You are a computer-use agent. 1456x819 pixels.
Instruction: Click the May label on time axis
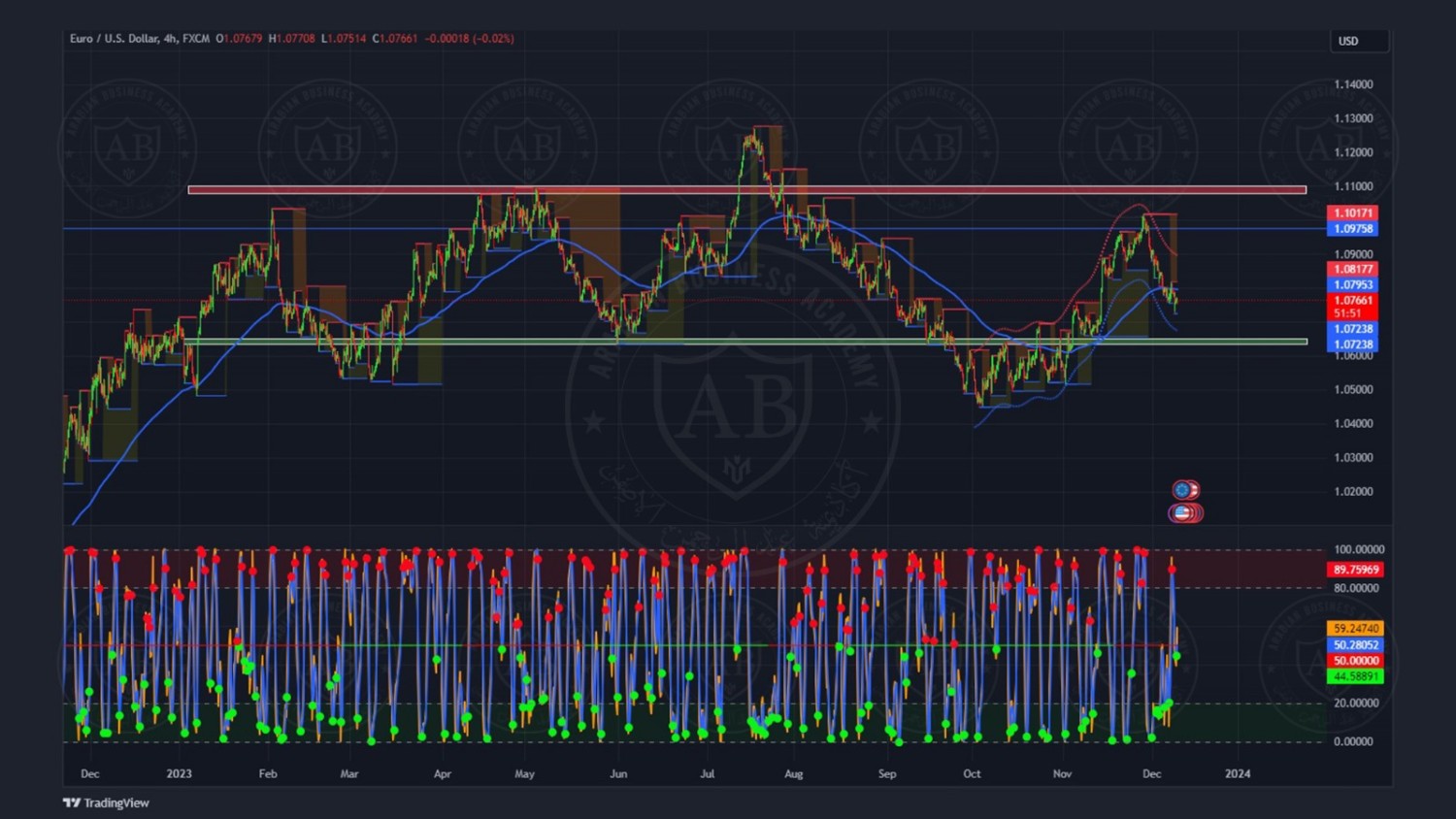tap(524, 774)
